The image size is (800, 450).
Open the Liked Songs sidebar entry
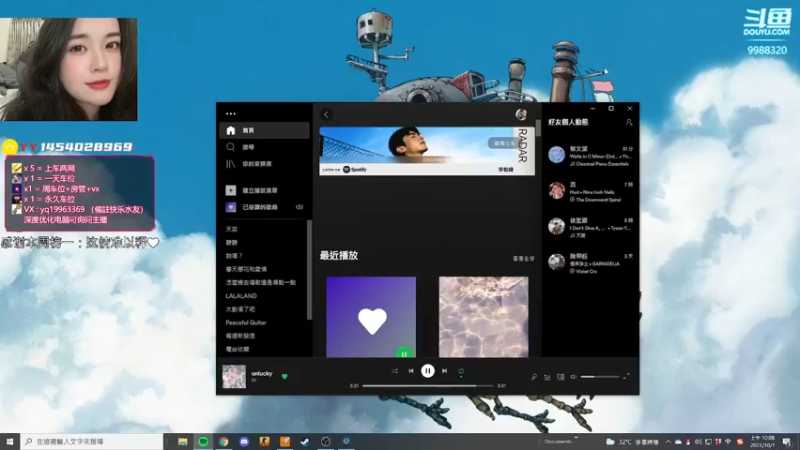259,207
